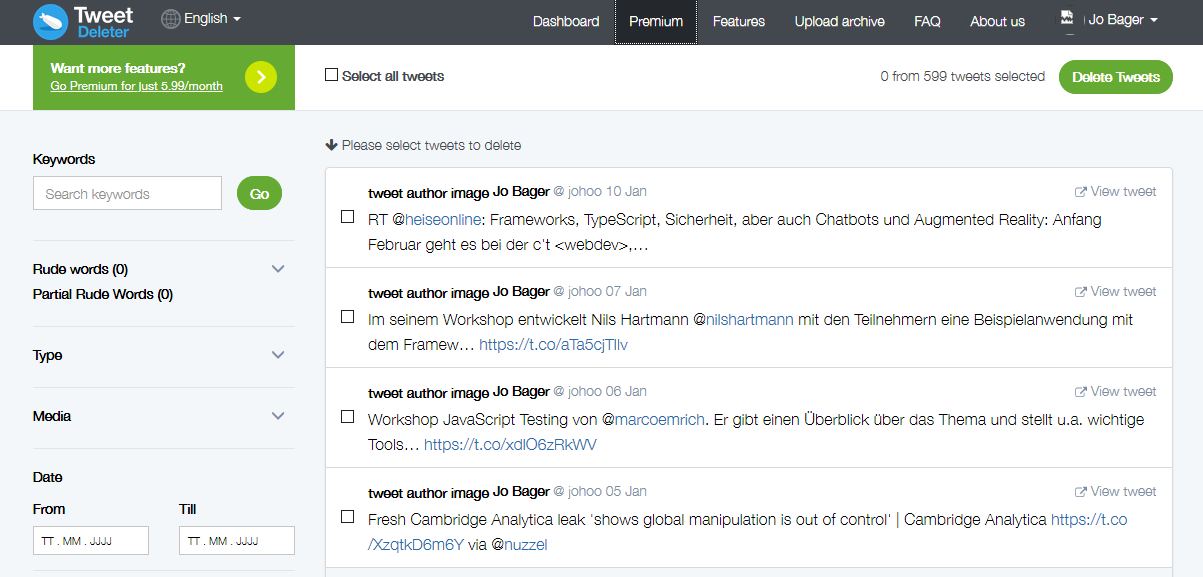Expand the Rude words filter chevron
This screenshot has width=1203, height=577.
tap(278, 269)
